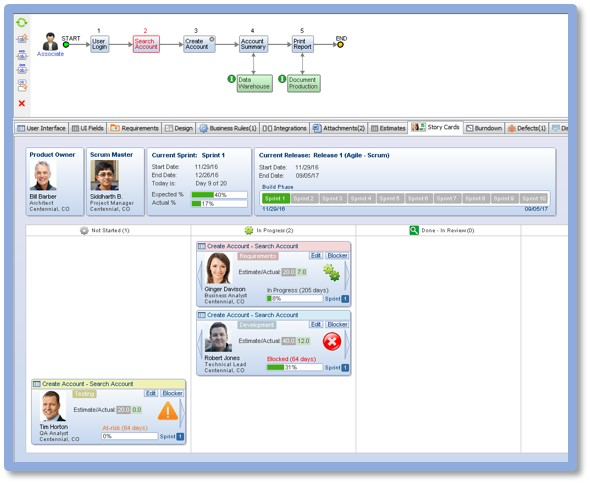
Task: Click the small gear badge on Create Account step
Action: pyautogui.click(x=212, y=39)
